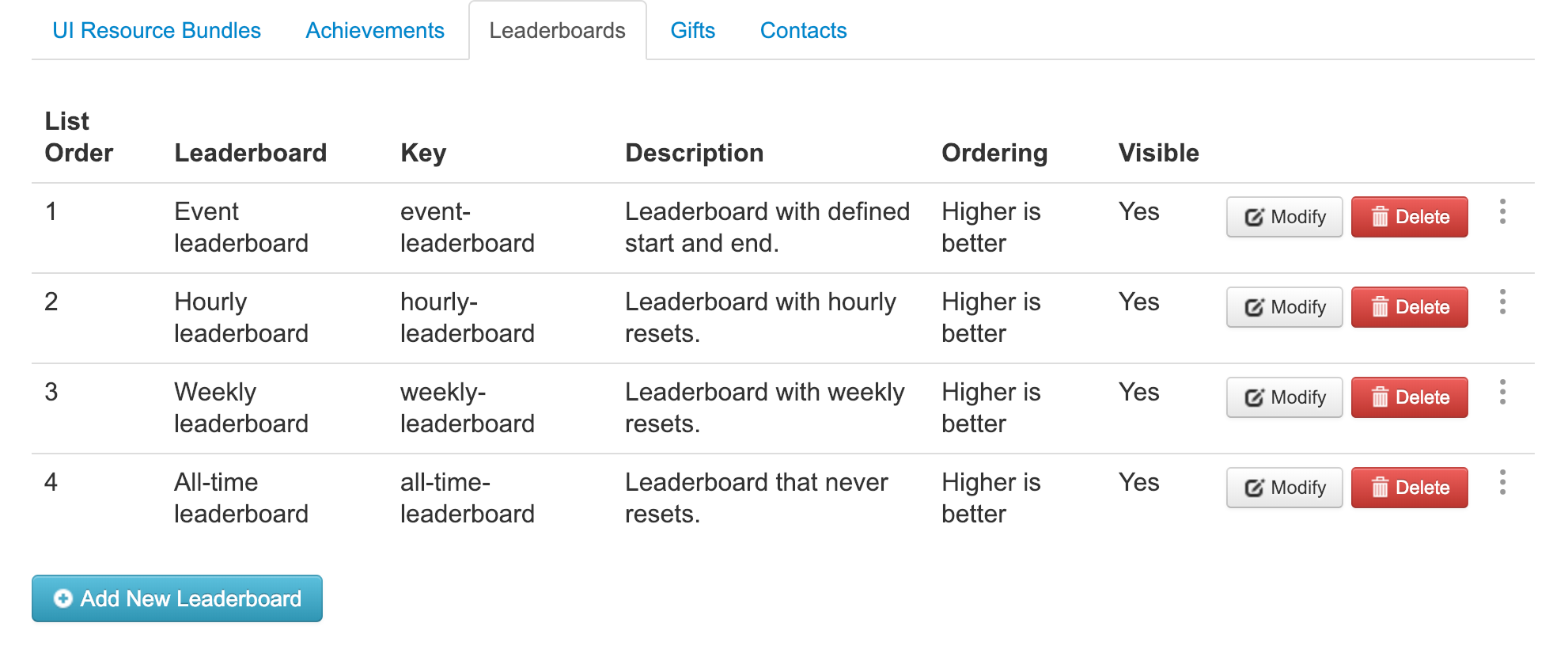Open the UI Resource Bundles tab
The image size is (1568, 657).
click(x=156, y=31)
